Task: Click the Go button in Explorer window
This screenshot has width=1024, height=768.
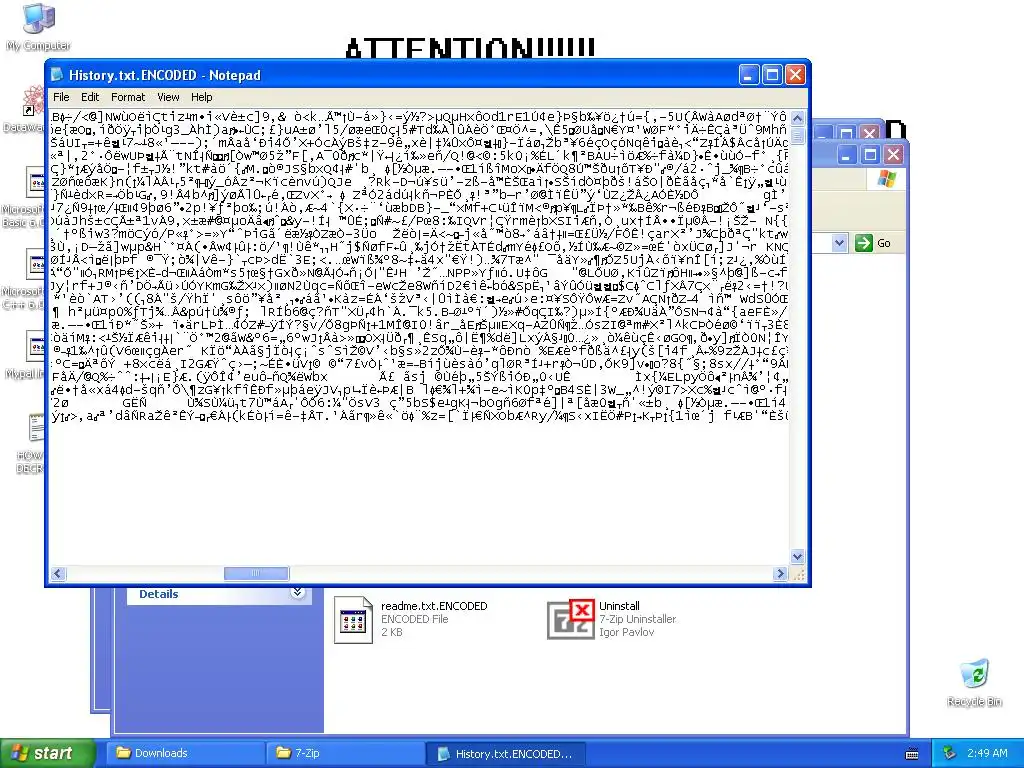Action: point(874,243)
